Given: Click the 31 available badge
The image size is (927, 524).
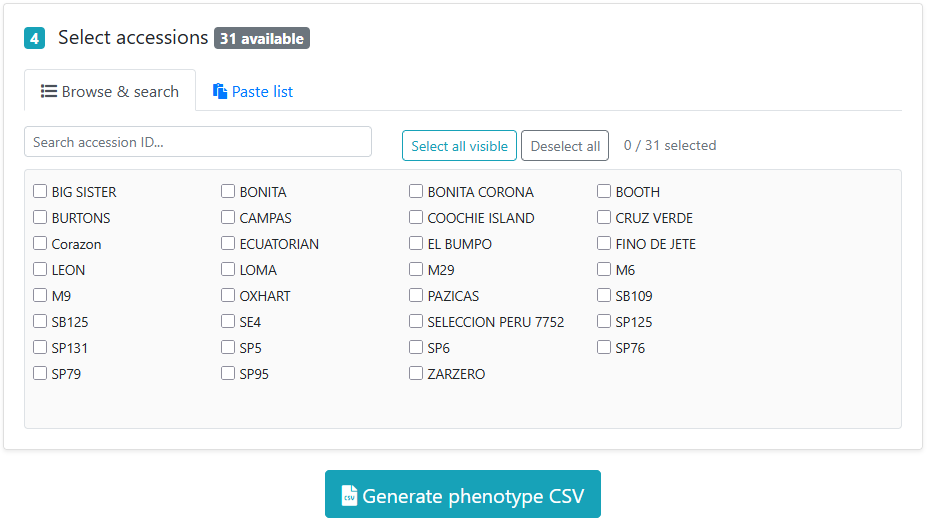Looking at the screenshot, I should [x=262, y=38].
